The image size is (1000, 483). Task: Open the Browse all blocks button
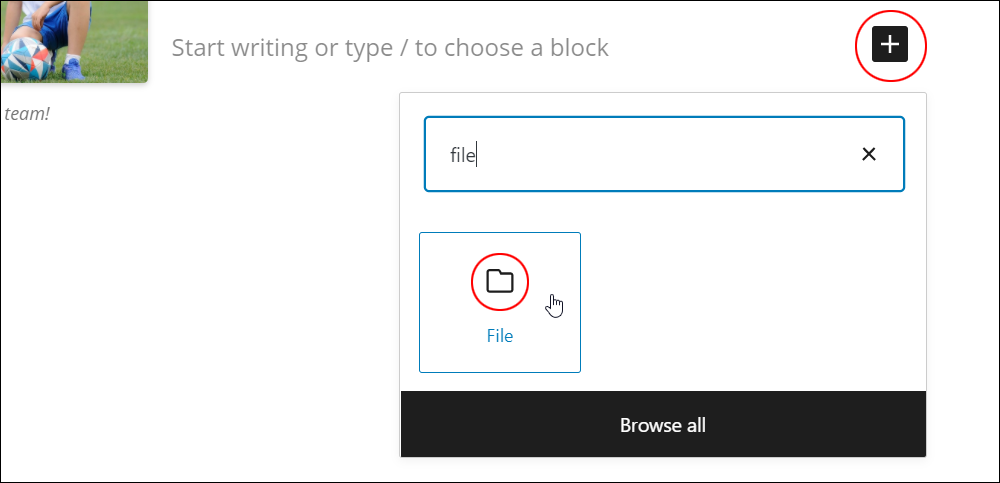663,424
